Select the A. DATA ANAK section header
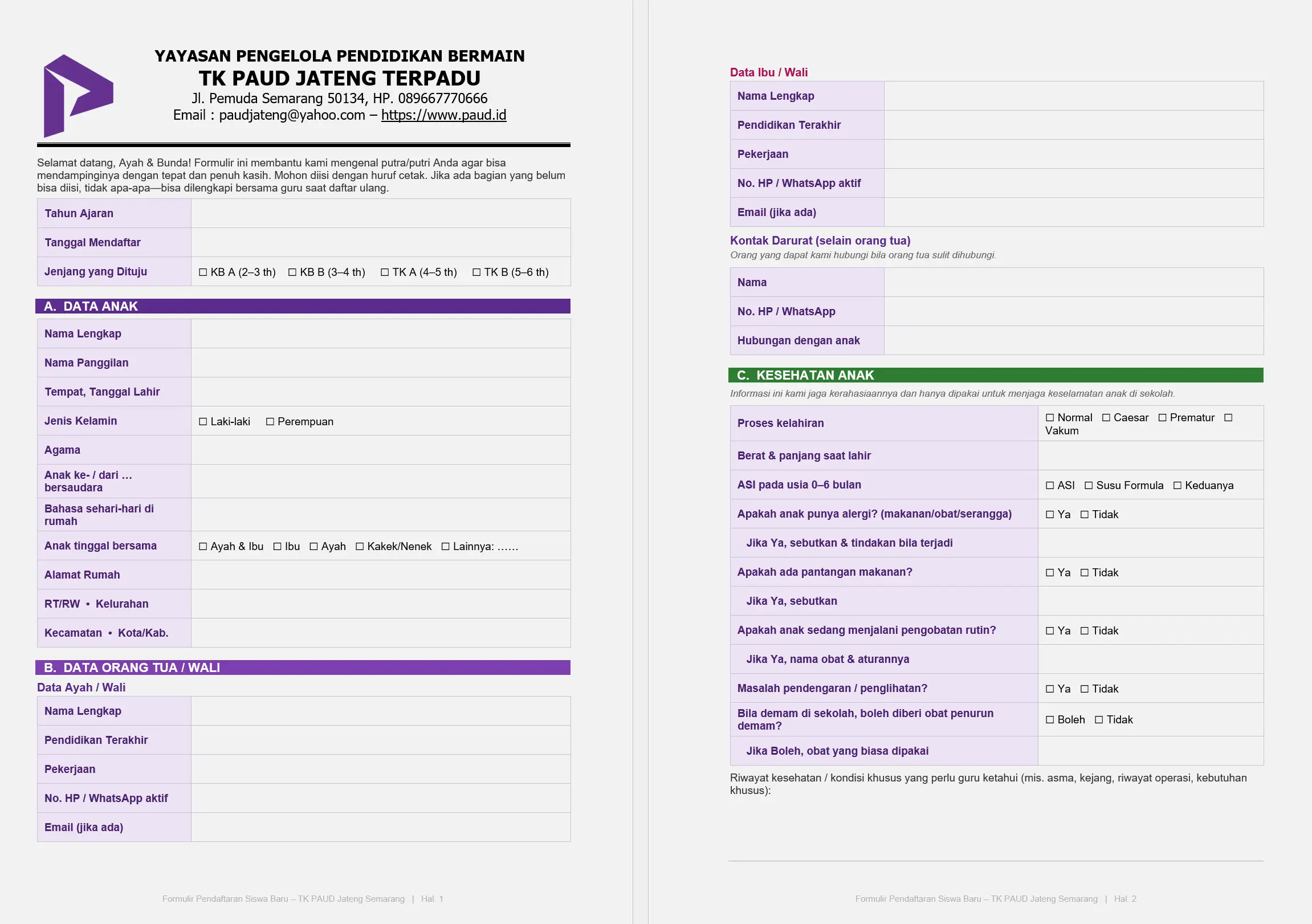The image size is (1312, 924). (303, 306)
